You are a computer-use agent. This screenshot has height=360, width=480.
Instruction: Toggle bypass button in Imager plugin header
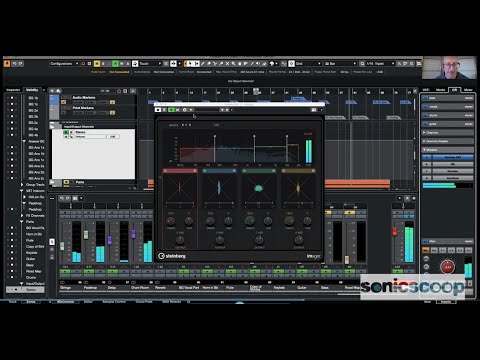coord(158,110)
